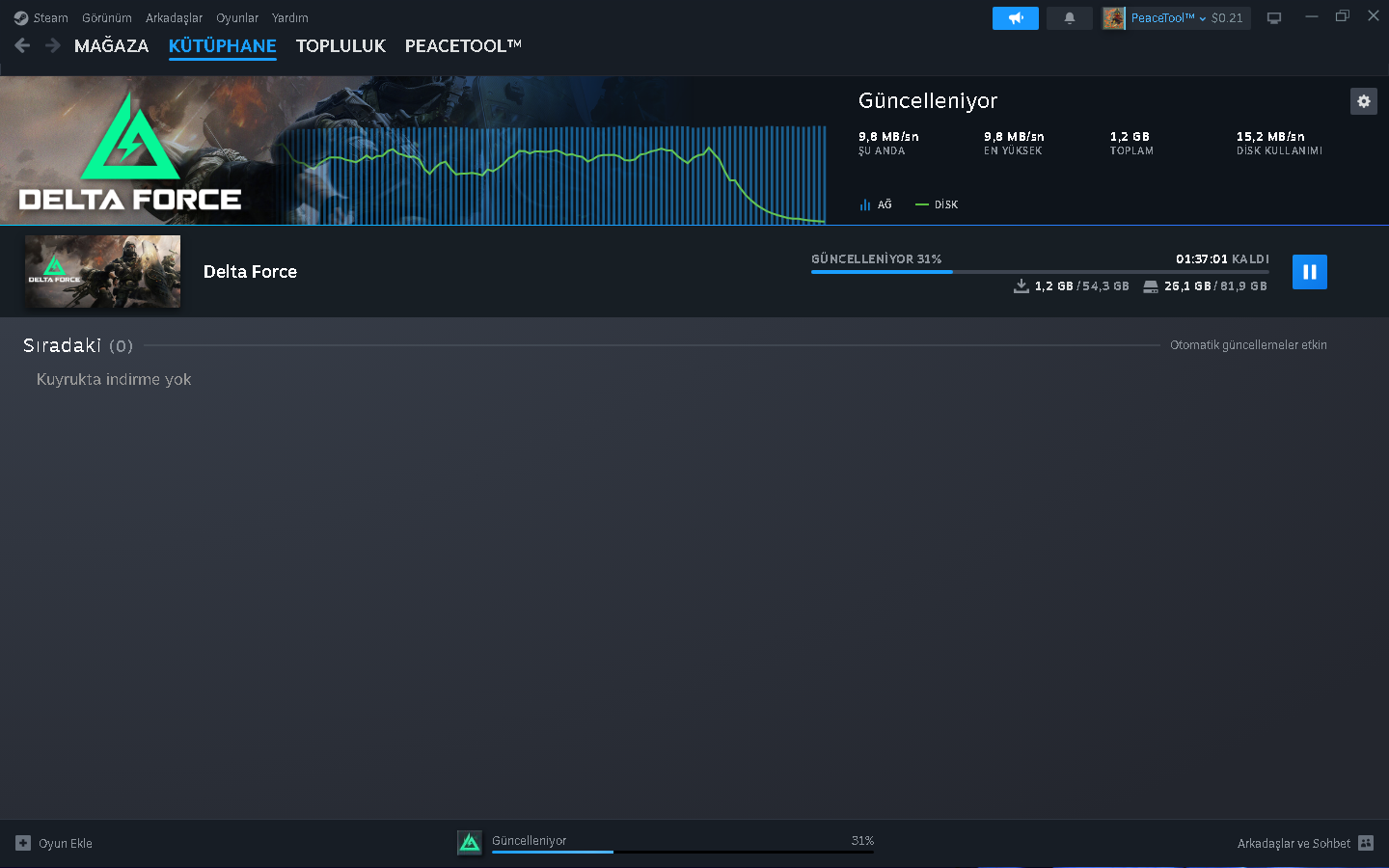Open the announcements megaphone button
Screen dimensions: 1389x868
click(1016, 18)
